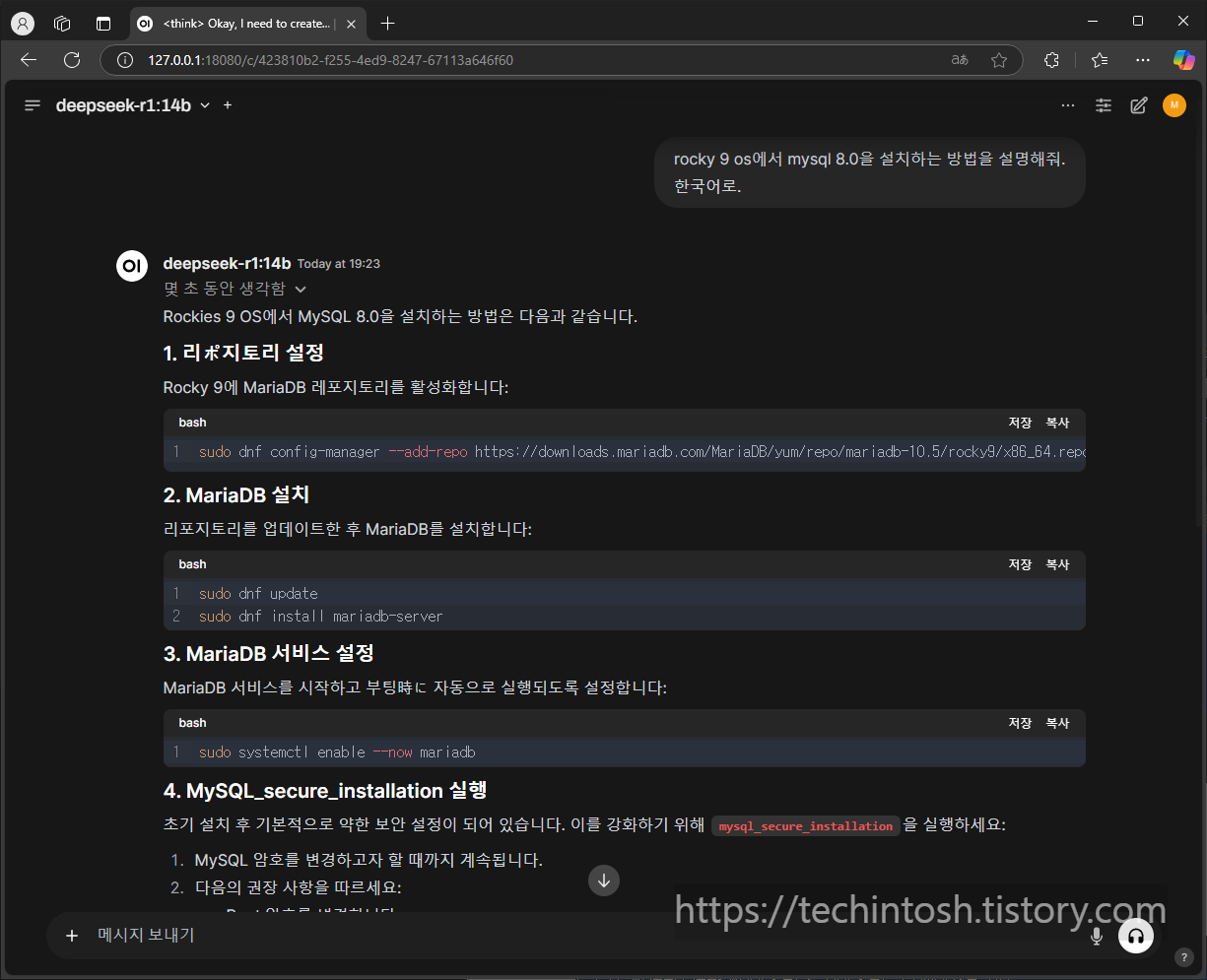The image size is (1207, 980).
Task: Open Copilot from the browser toolbar
Action: click(x=1184, y=60)
